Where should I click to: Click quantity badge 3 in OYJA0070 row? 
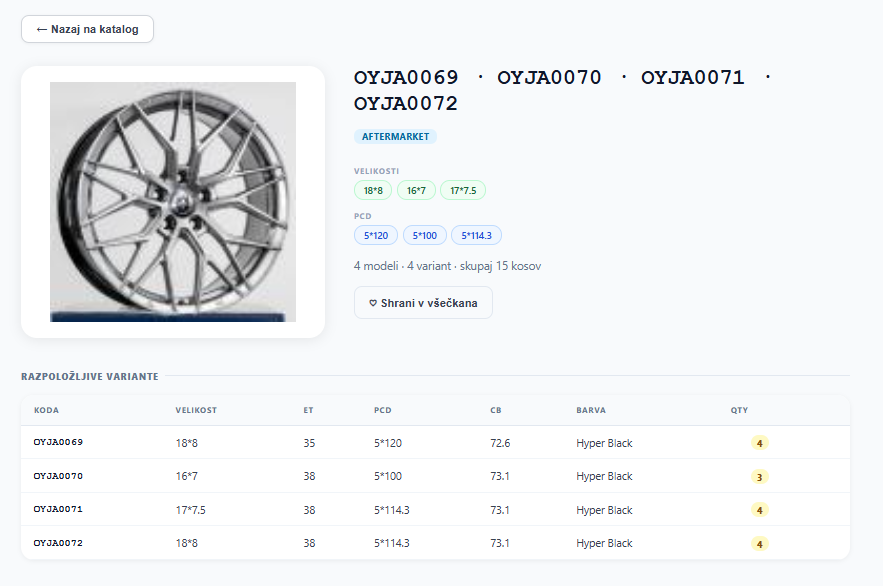point(760,477)
